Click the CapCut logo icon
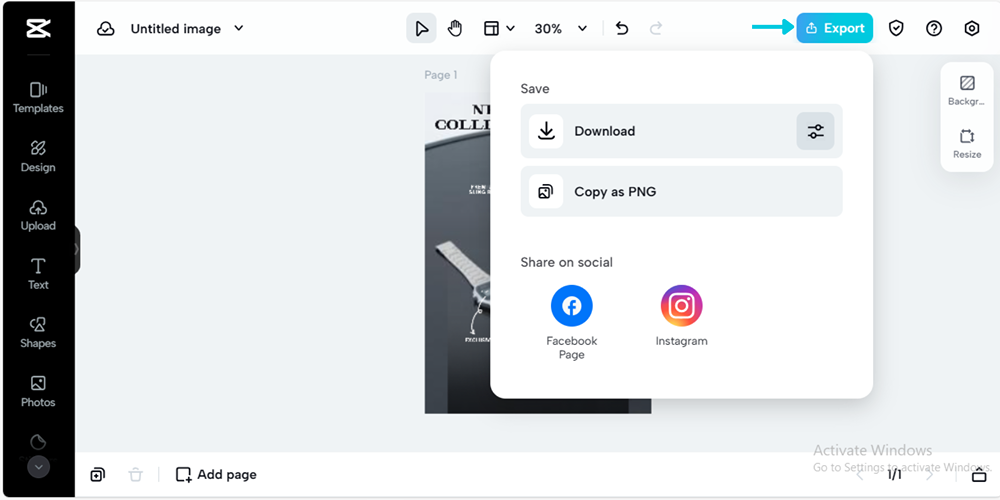 38,29
